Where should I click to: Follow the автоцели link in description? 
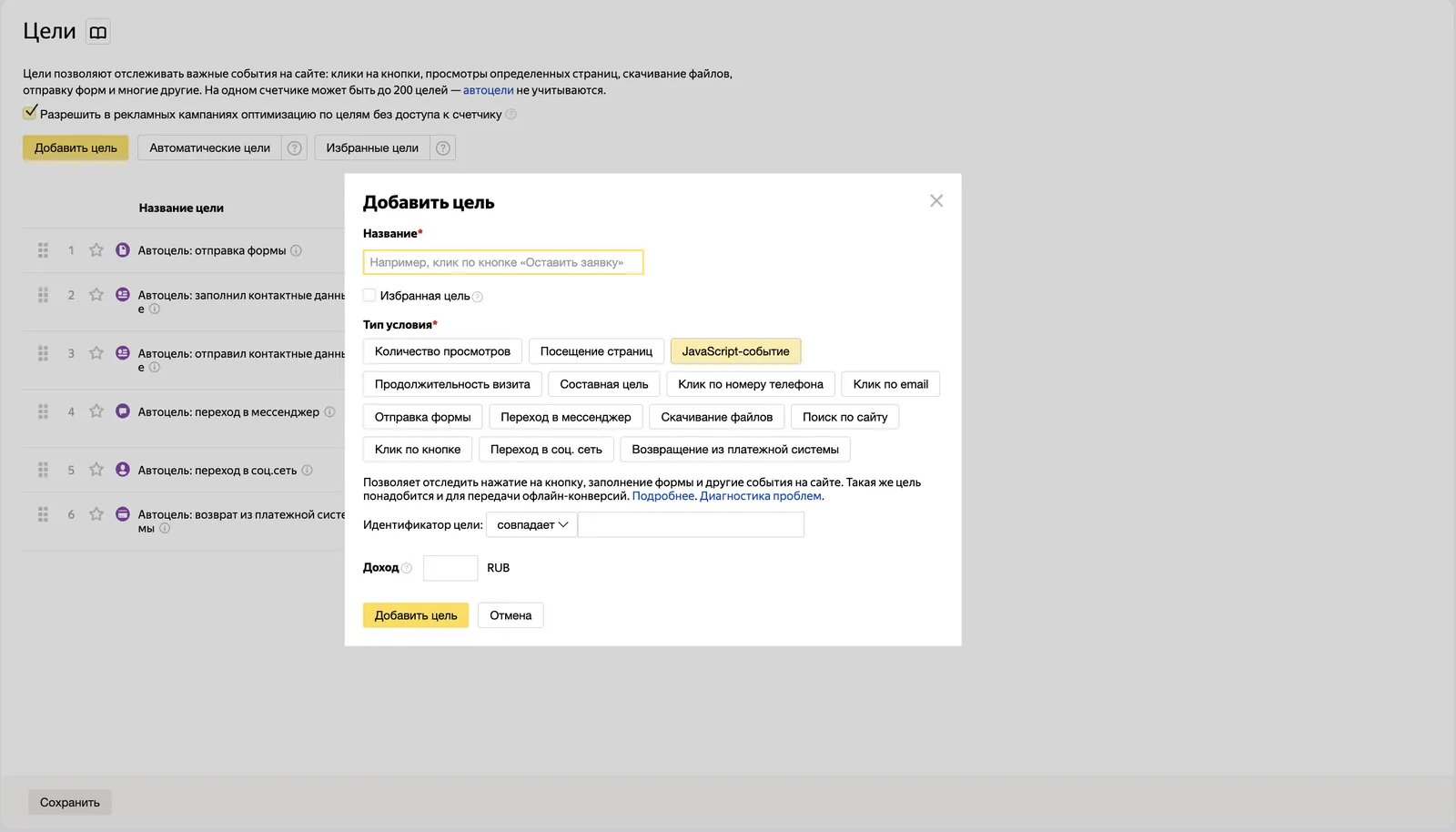[x=489, y=90]
